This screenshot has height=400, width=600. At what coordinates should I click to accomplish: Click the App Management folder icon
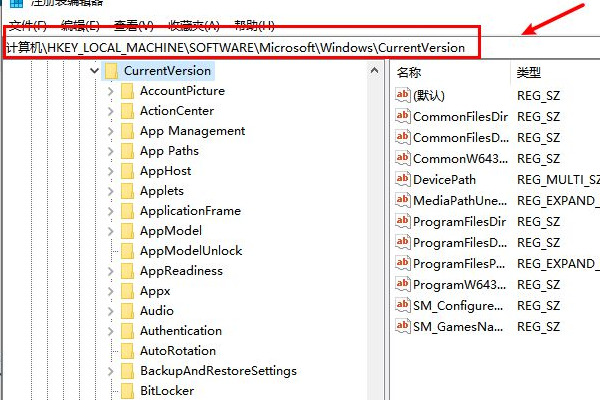[x=127, y=131]
